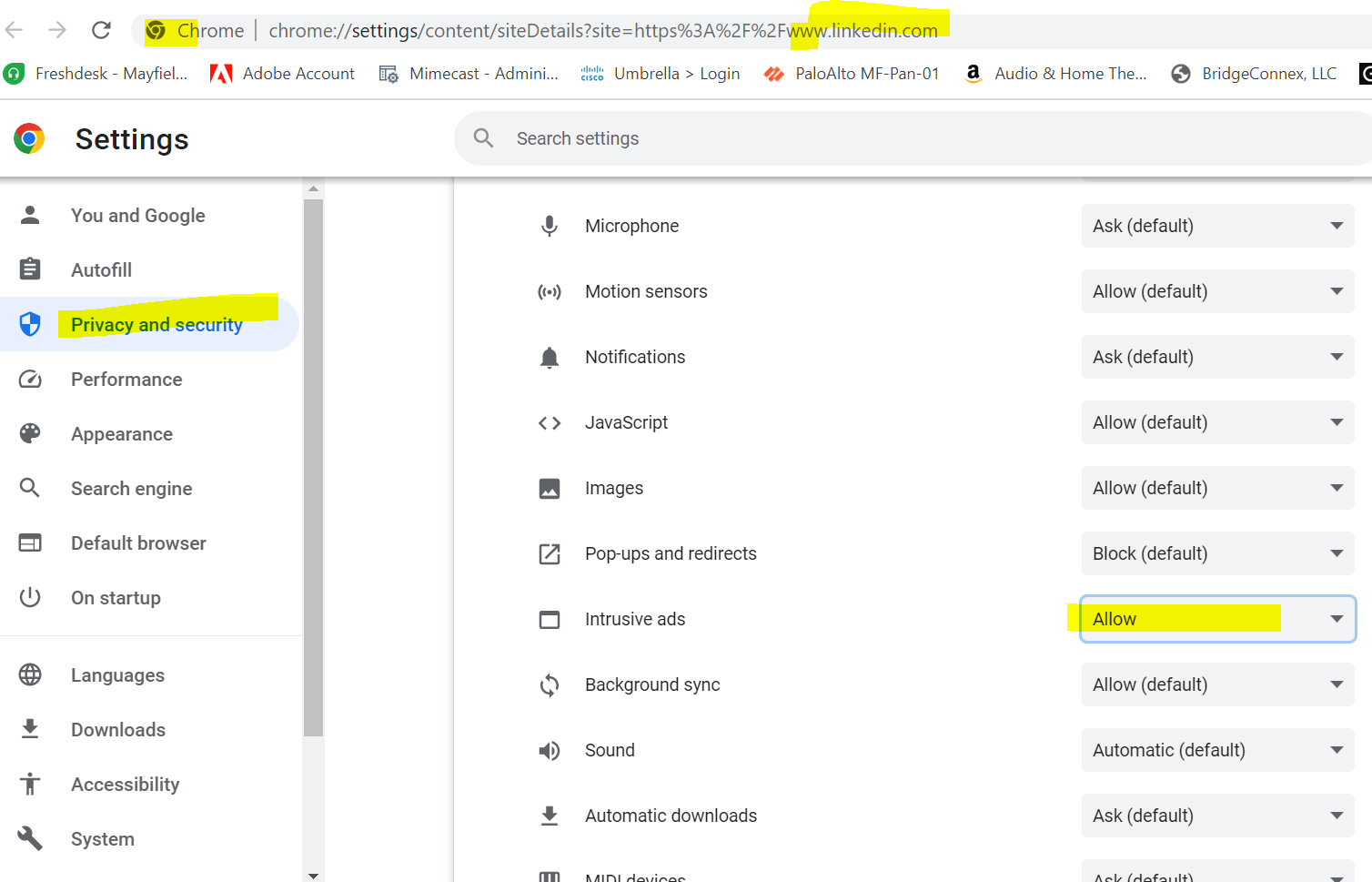The height and width of the screenshot is (882, 1372).
Task: Open the Audio & Home The... bookmark
Action: 1055,74
